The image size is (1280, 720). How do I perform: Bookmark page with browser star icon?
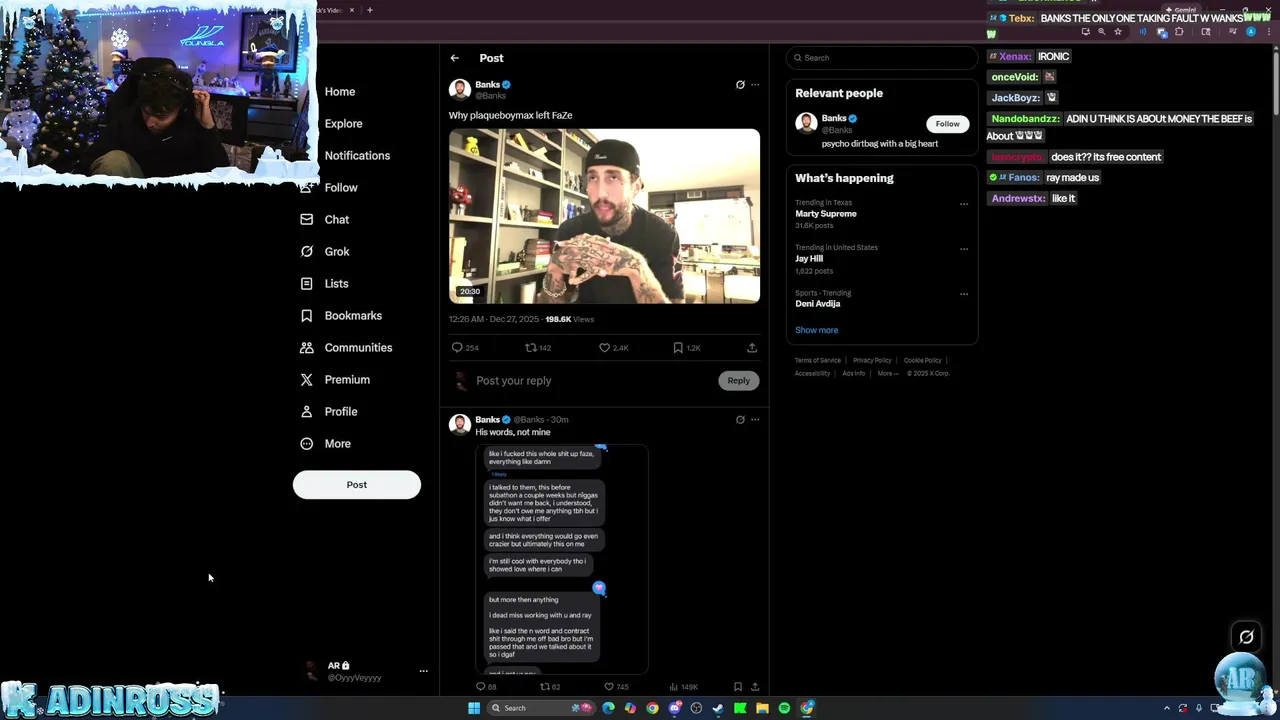pos(1118,32)
